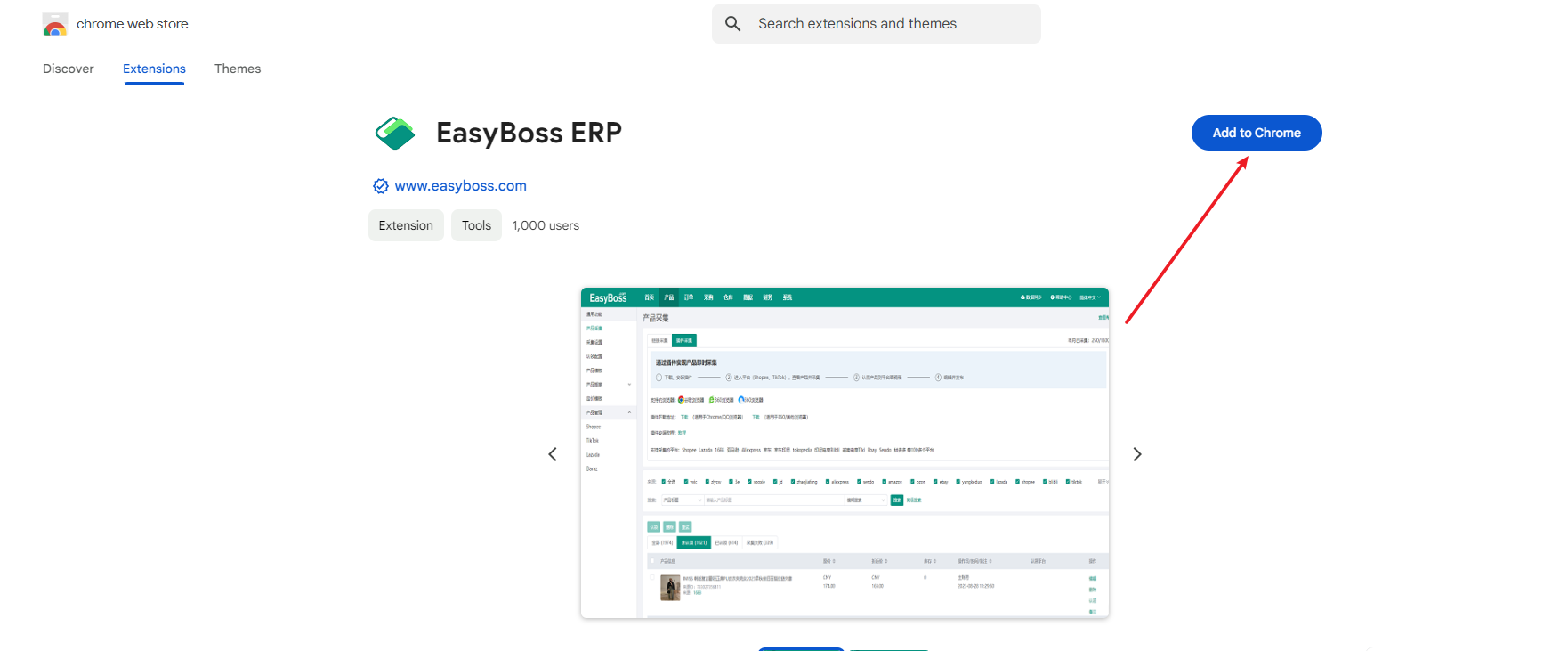Visit the www.easyboss.com publisher link
This screenshot has height=651, width=1568.
(x=461, y=186)
